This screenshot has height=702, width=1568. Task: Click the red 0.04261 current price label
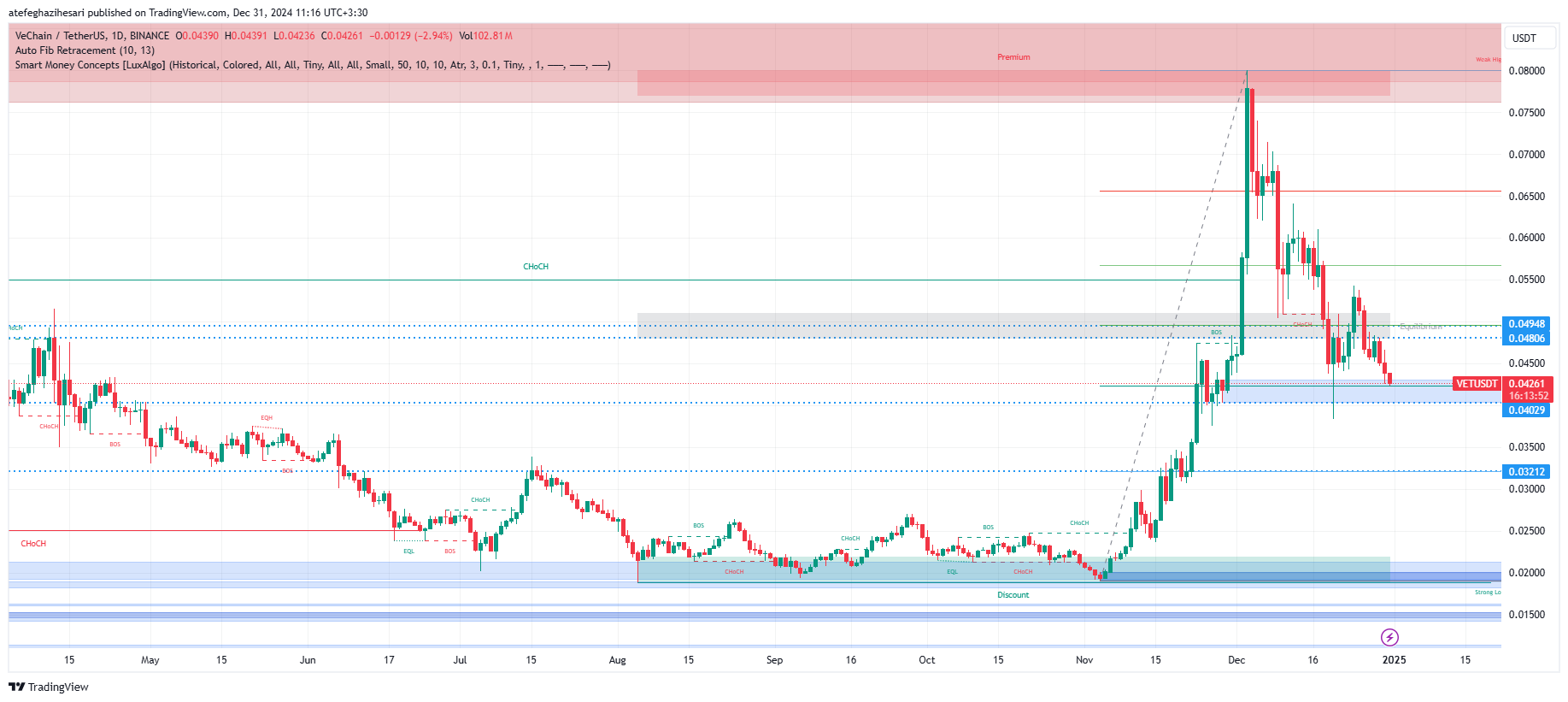(1527, 384)
